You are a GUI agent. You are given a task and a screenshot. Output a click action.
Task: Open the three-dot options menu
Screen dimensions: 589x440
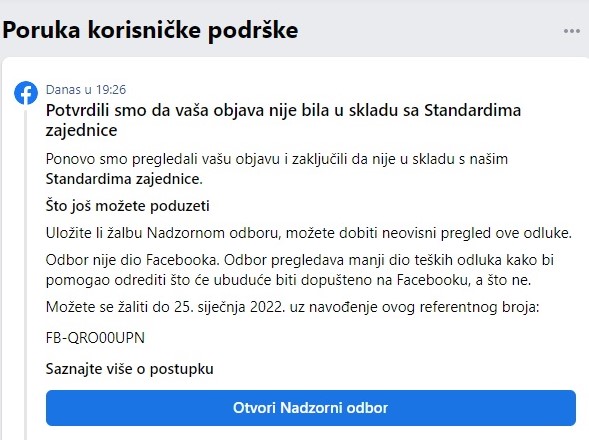coord(572,31)
